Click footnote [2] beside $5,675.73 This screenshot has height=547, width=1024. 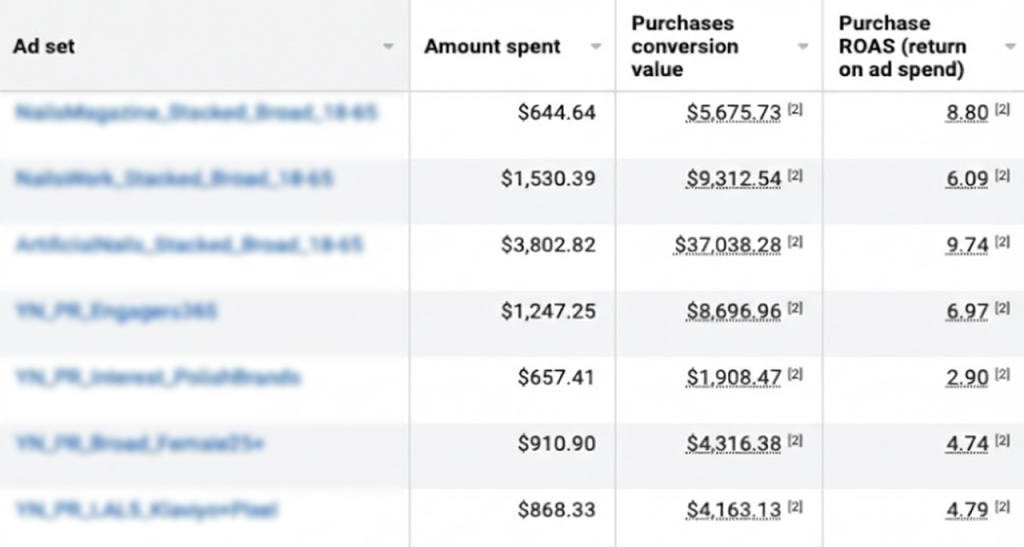(x=795, y=110)
